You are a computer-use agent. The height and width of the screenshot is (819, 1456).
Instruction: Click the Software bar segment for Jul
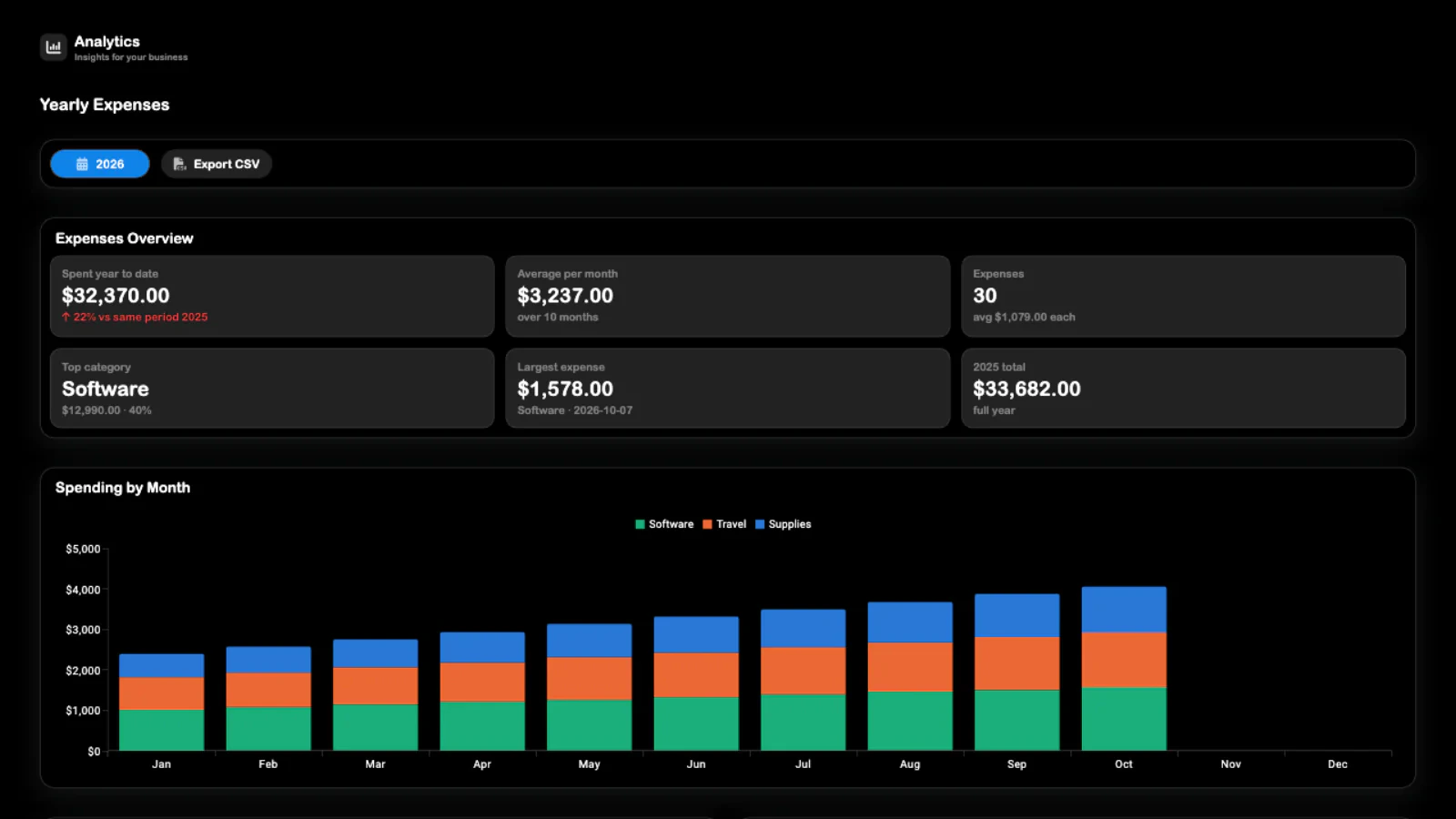point(803,723)
